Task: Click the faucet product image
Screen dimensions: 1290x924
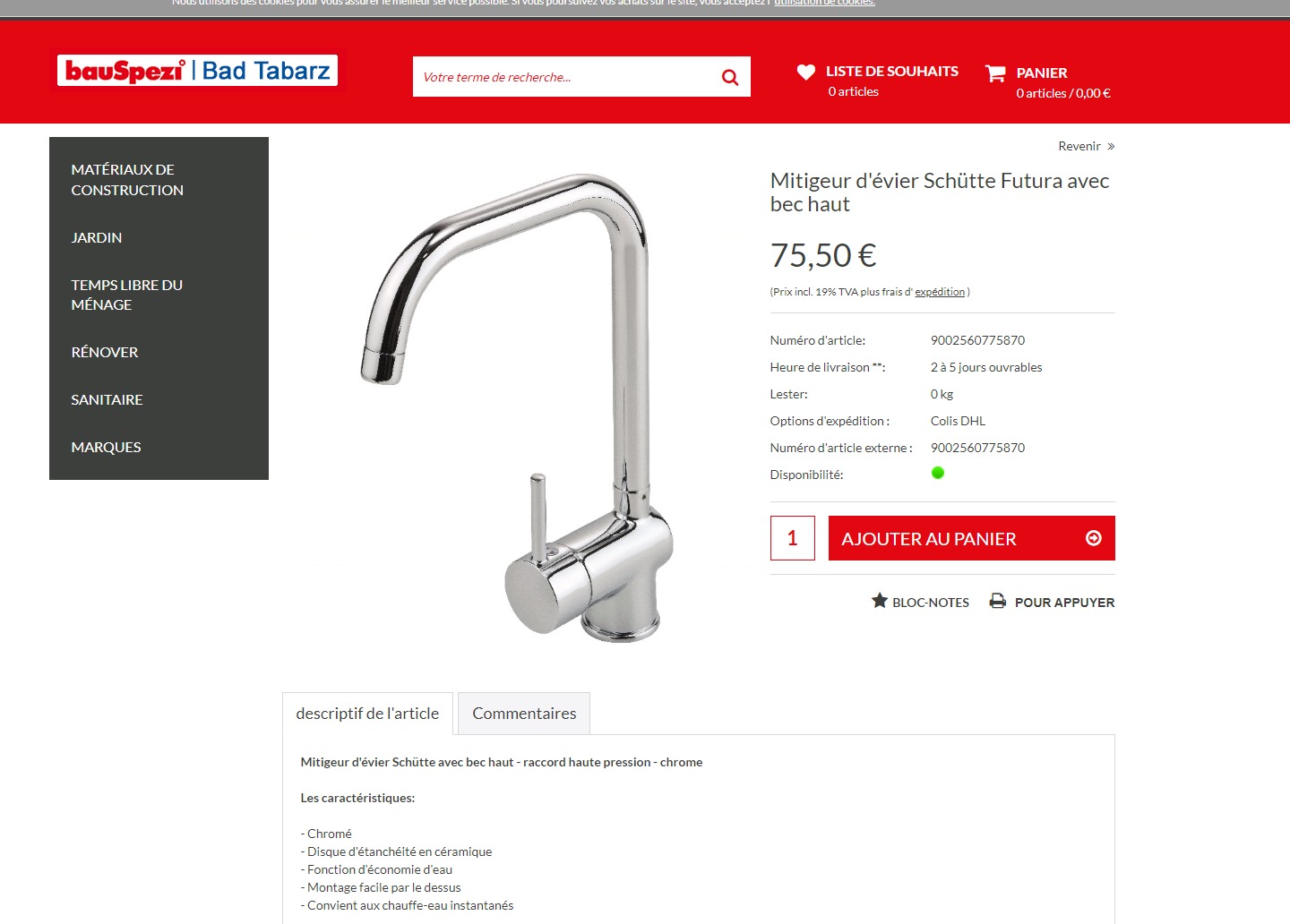Action: point(517,407)
